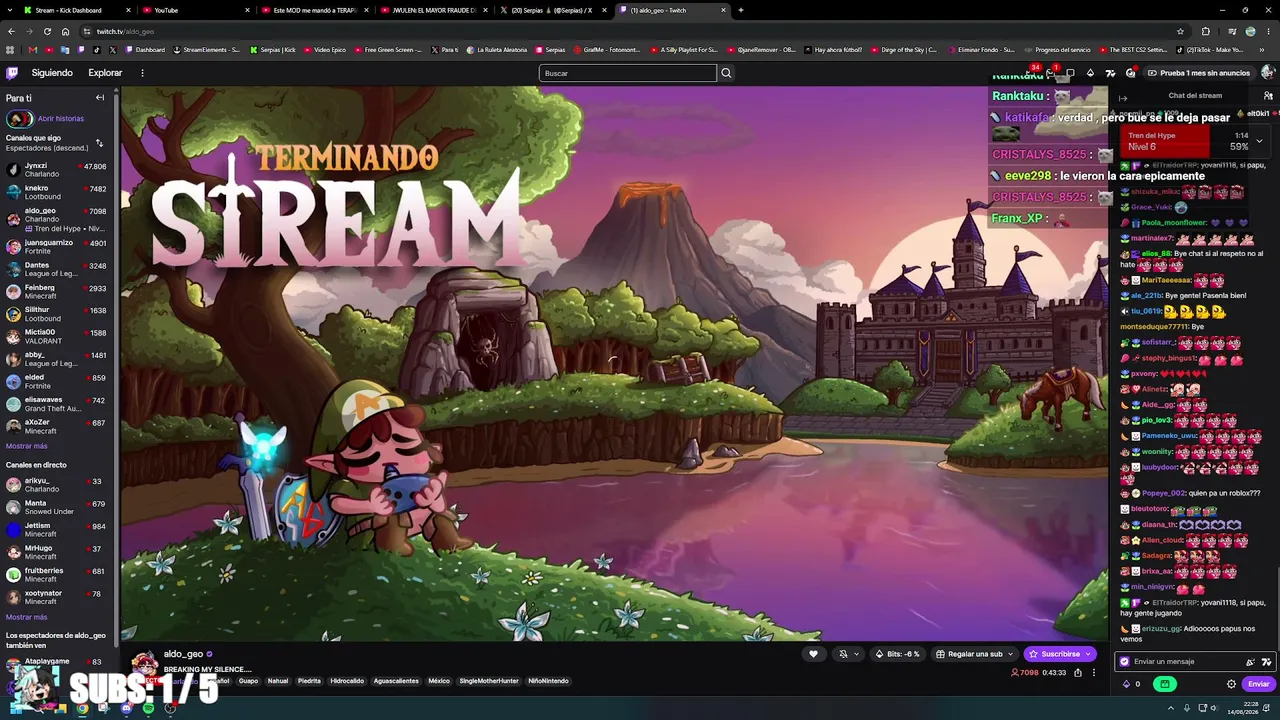Reload the browser page
Viewport: 1280px width, 720px height.
(47, 31)
